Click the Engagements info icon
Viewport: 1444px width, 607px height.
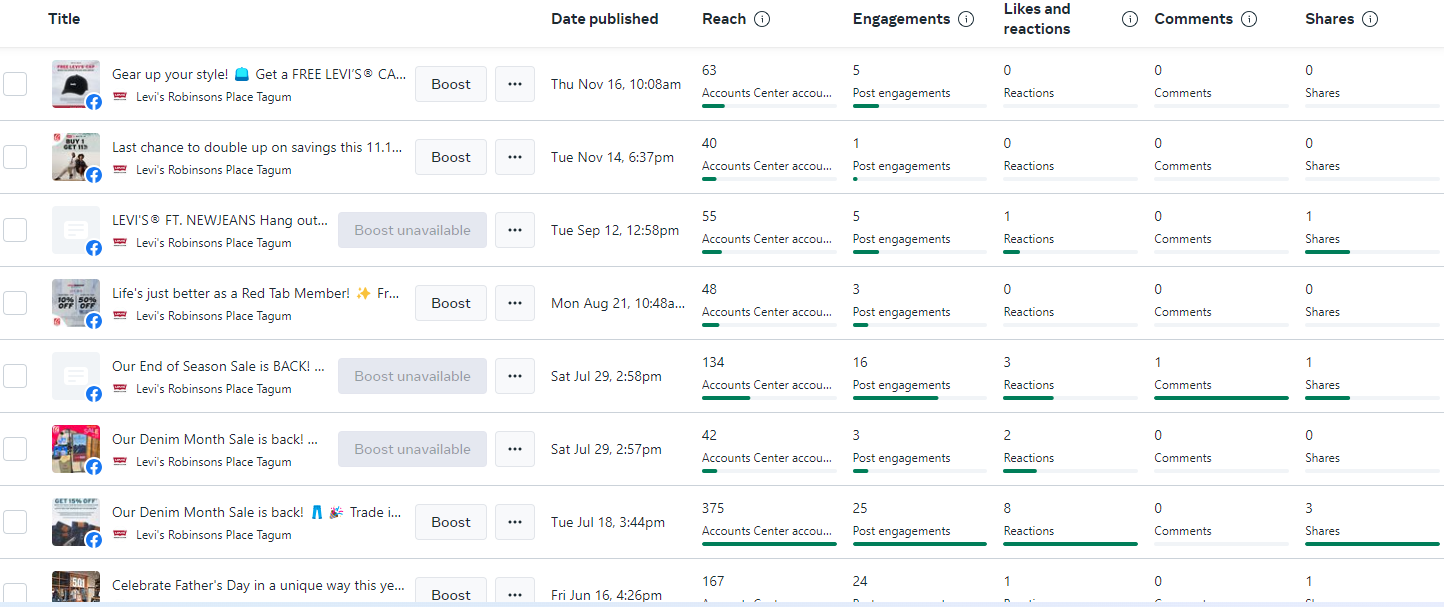tap(965, 19)
